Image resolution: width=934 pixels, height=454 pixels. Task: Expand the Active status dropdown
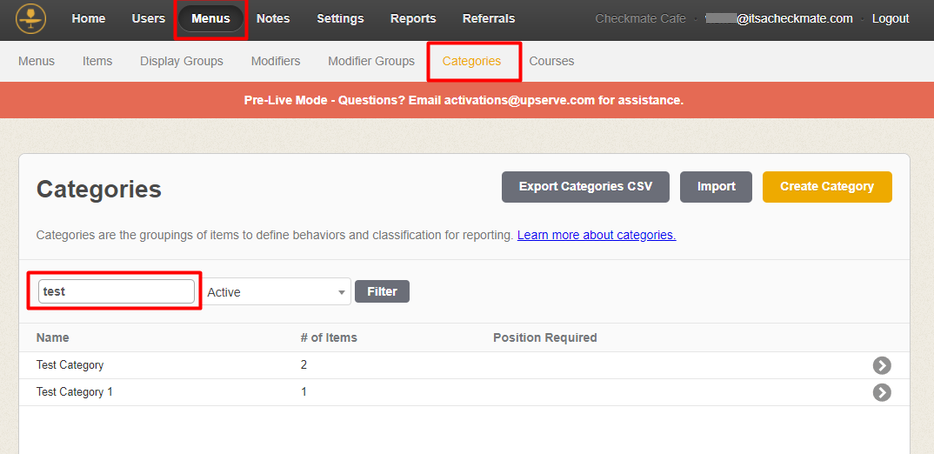277,292
